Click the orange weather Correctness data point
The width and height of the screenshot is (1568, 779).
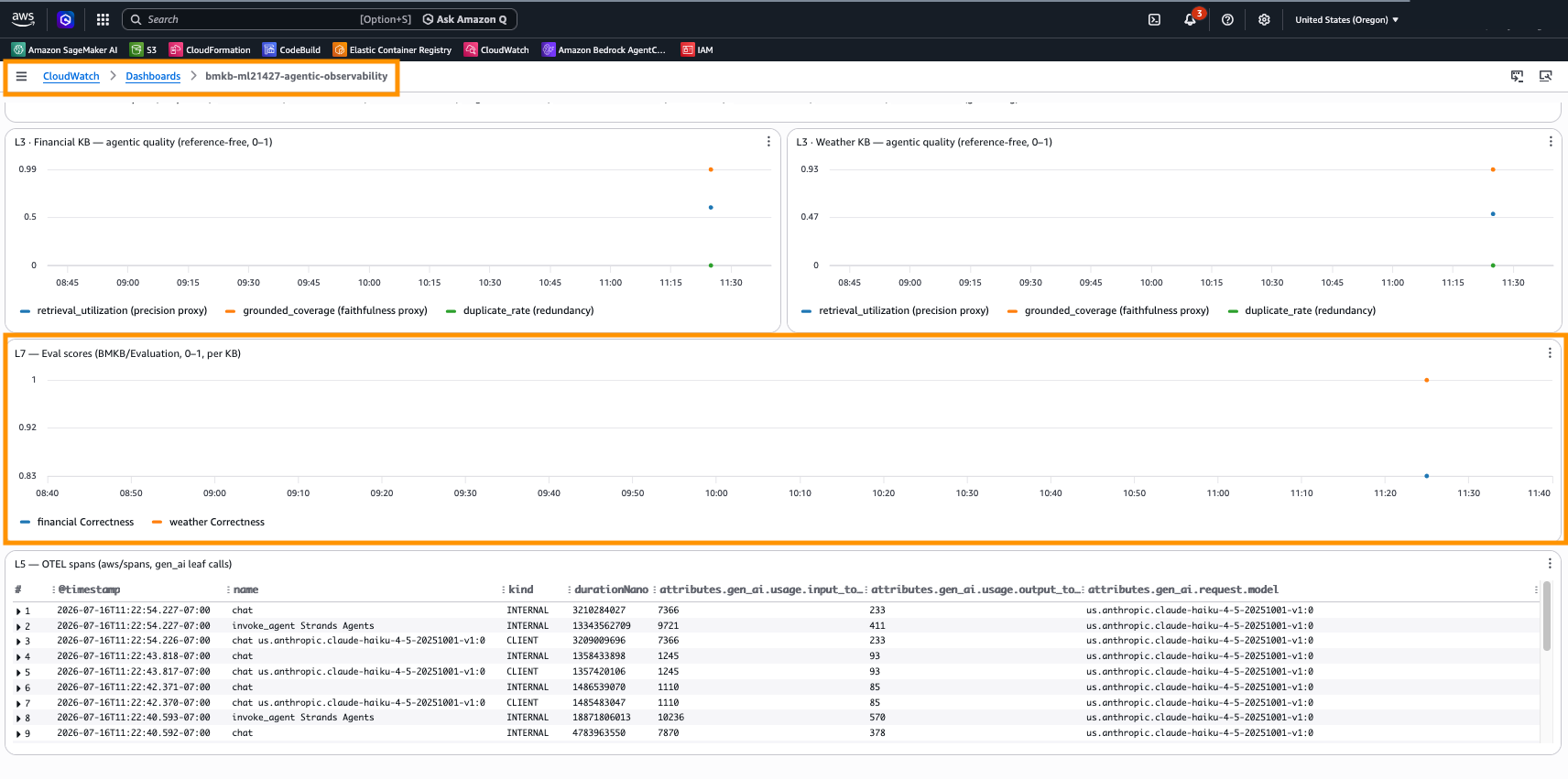[x=1427, y=380]
